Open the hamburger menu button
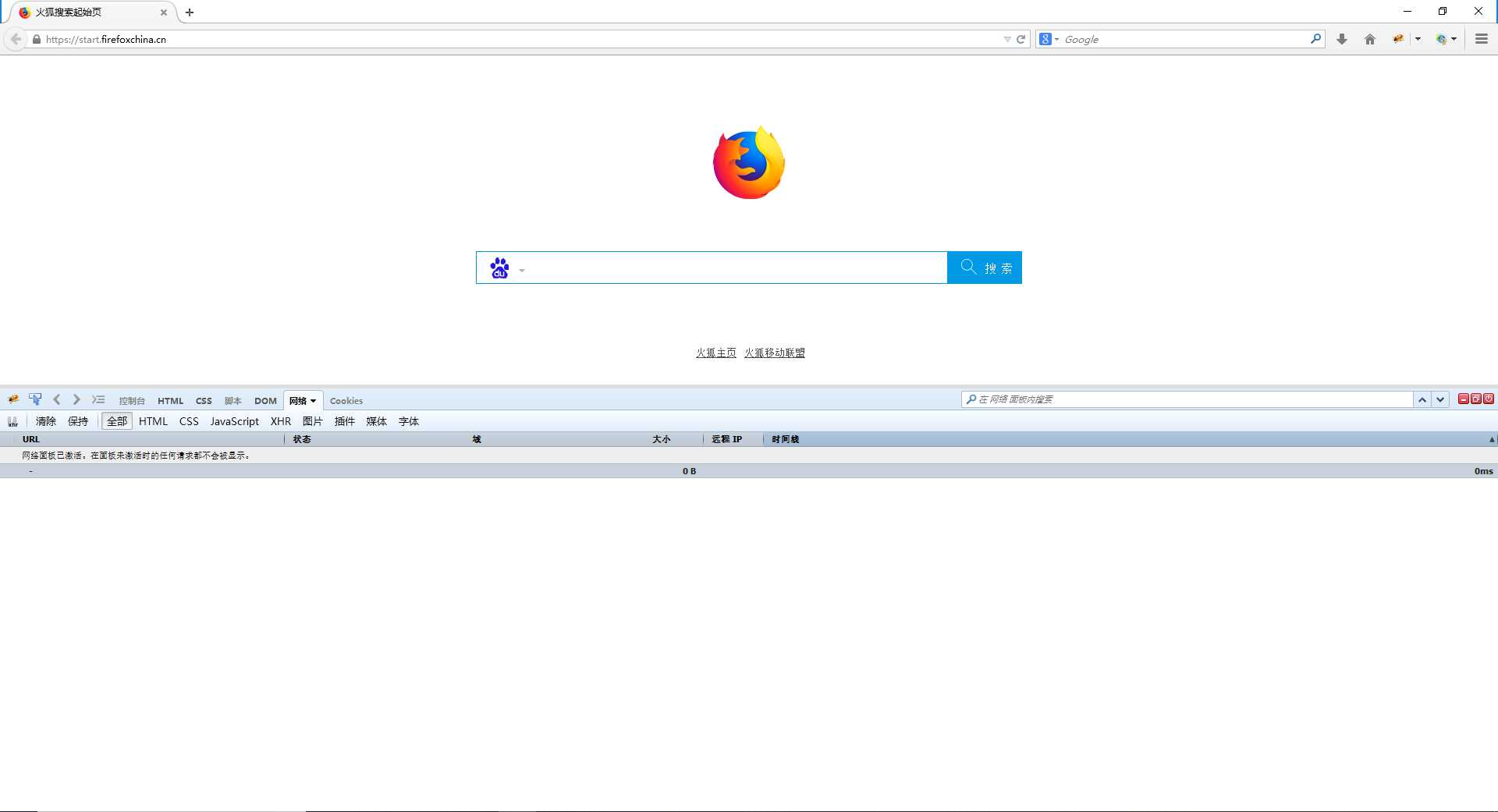The width and height of the screenshot is (1498, 812). 1481,39
